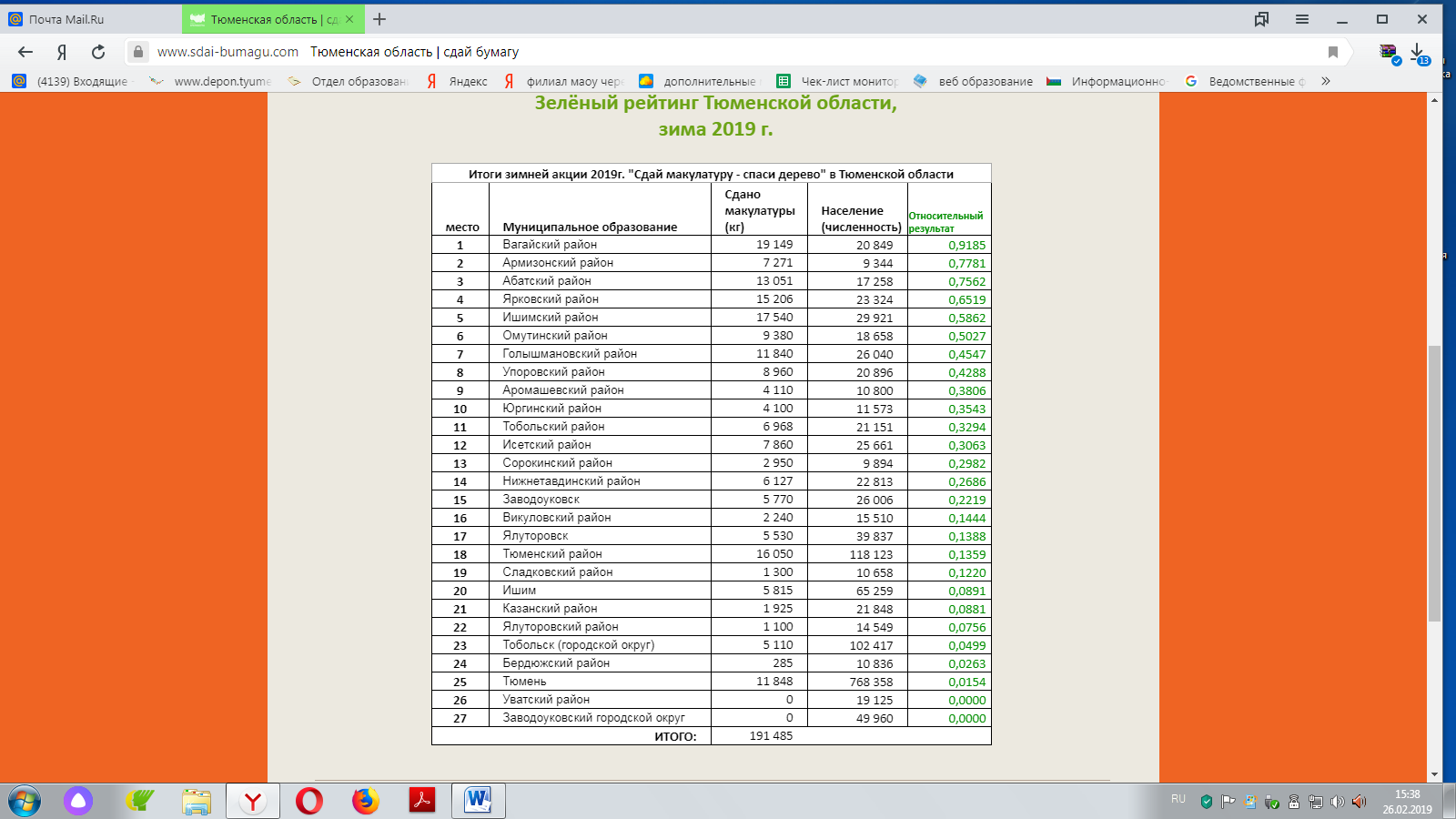Switch to the Почта Mail.Ru tab
The image size is (1456, 819).
point(91,19)
